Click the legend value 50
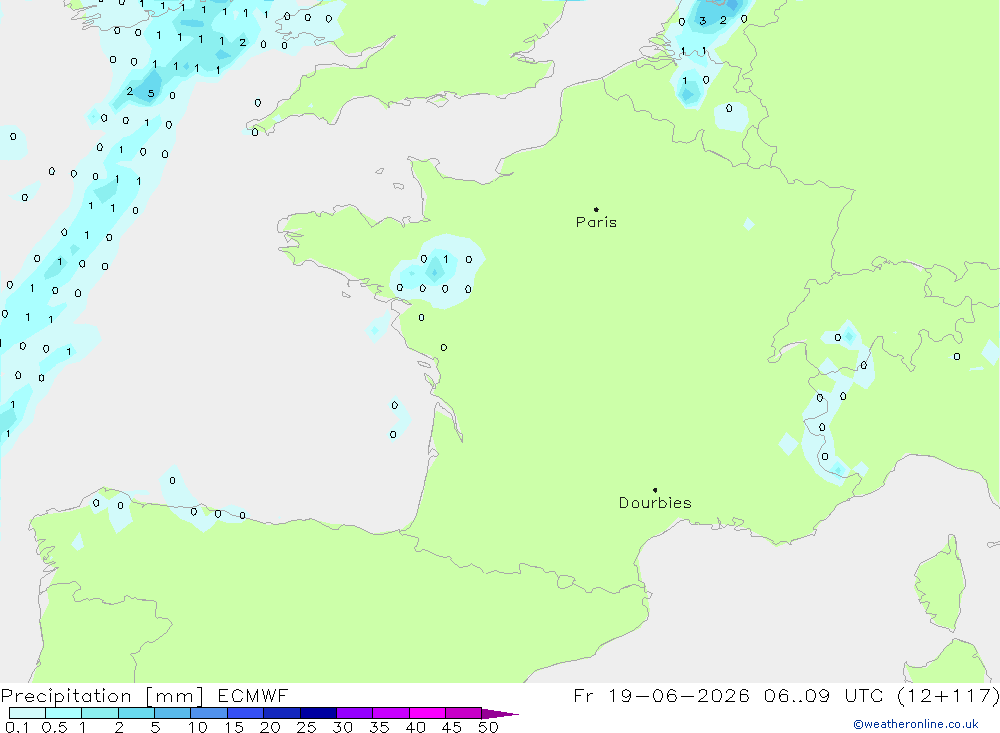Screen dimensions: 1000x733 tap(488, 727)
